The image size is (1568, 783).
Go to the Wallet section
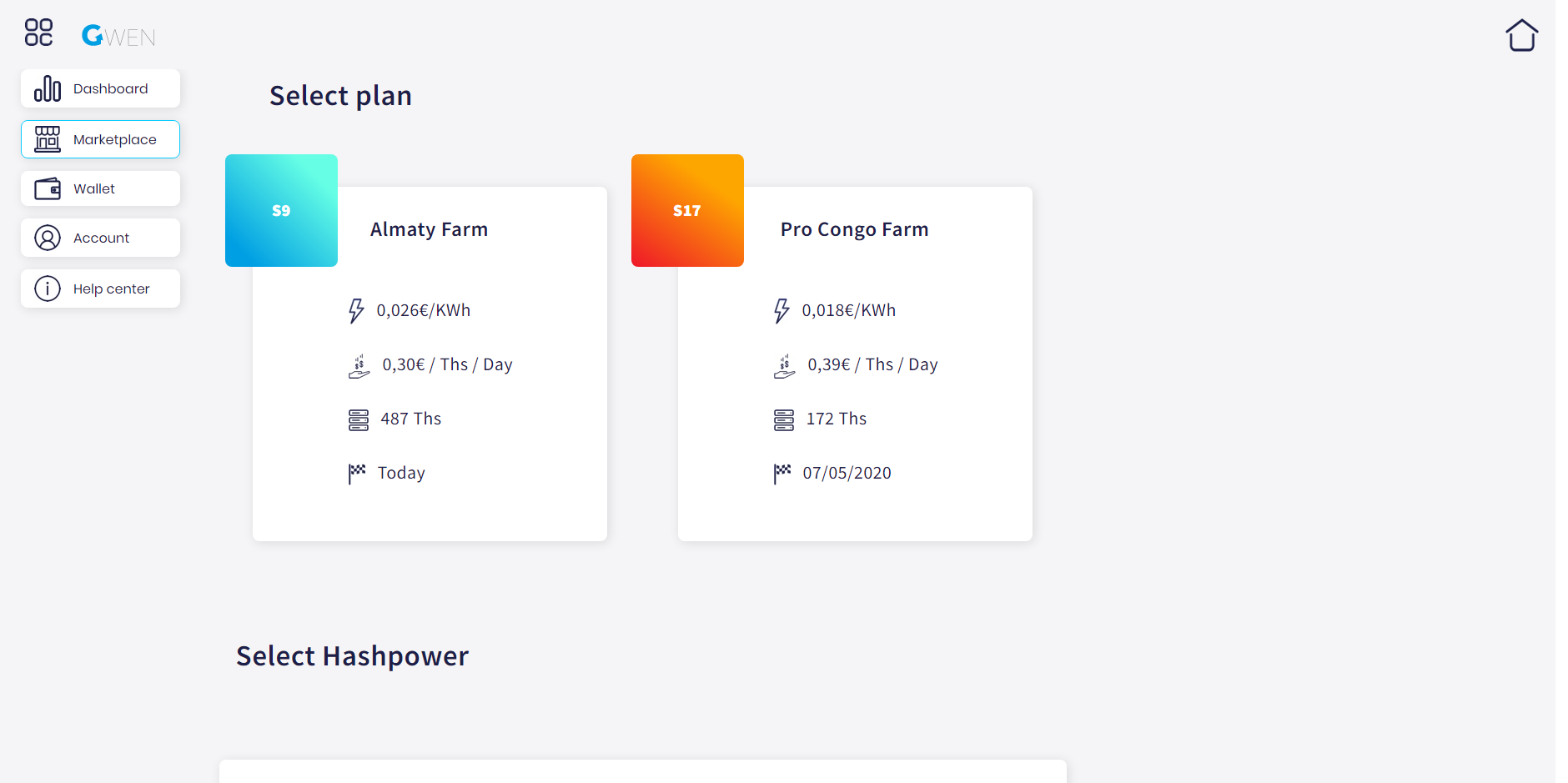pyautogui.click(x=100, y=188)
